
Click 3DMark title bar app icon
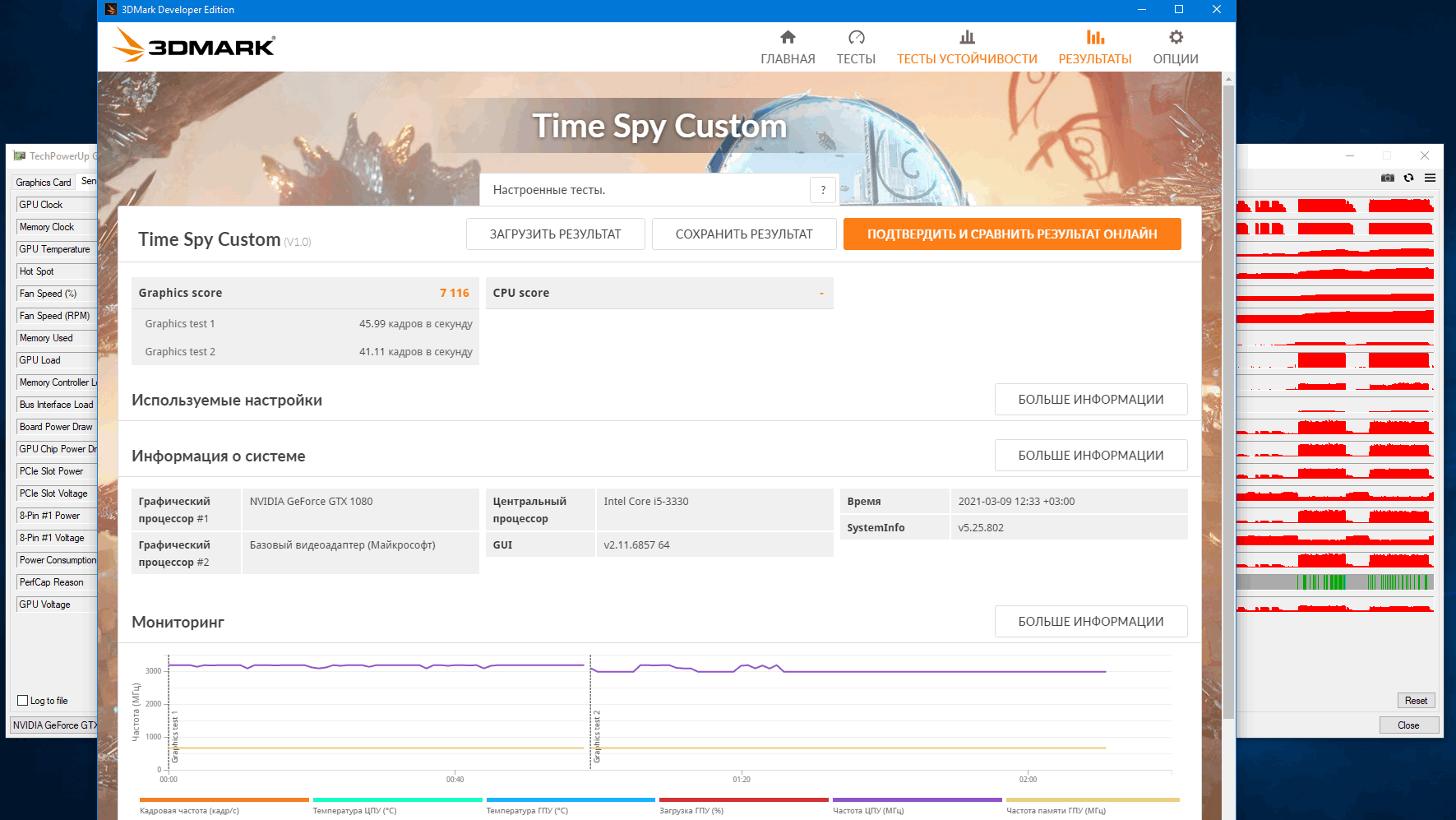coord(111,10)
